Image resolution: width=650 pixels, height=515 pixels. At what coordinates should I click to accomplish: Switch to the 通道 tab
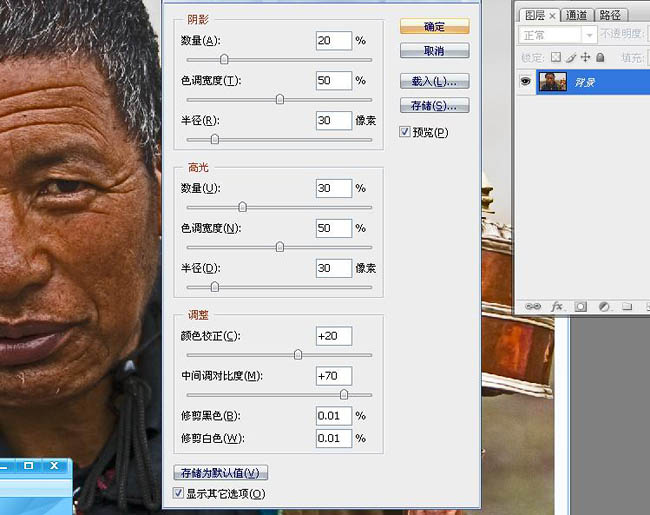point(576,15)
